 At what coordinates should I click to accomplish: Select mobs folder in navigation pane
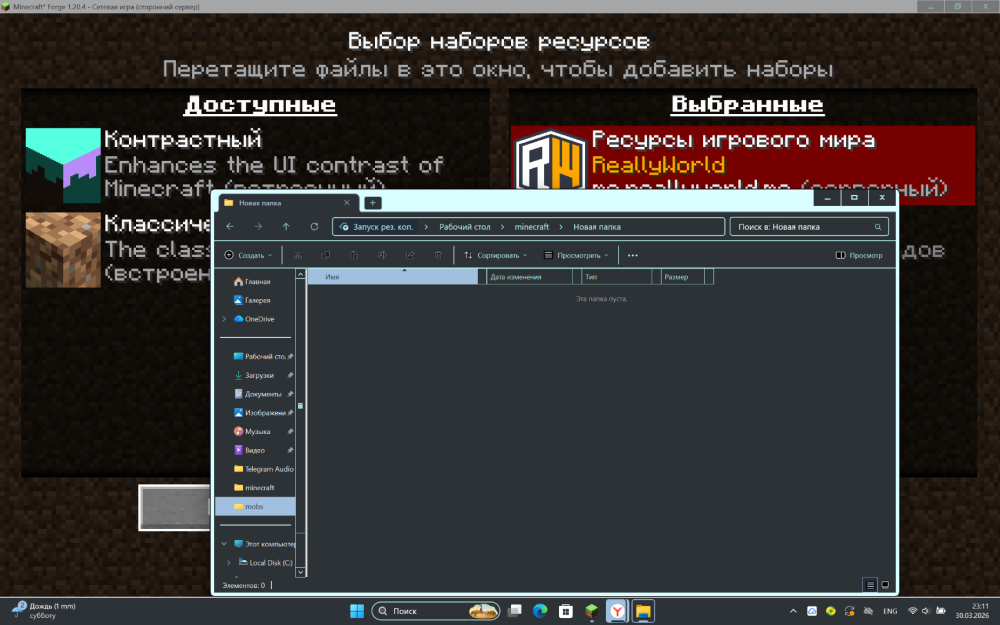pyautogui.click(x=255, y=506)
